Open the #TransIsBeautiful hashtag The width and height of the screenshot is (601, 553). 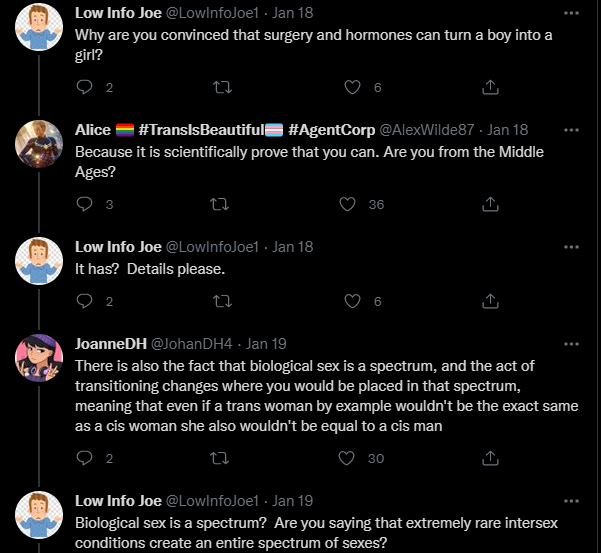[201, 130]
